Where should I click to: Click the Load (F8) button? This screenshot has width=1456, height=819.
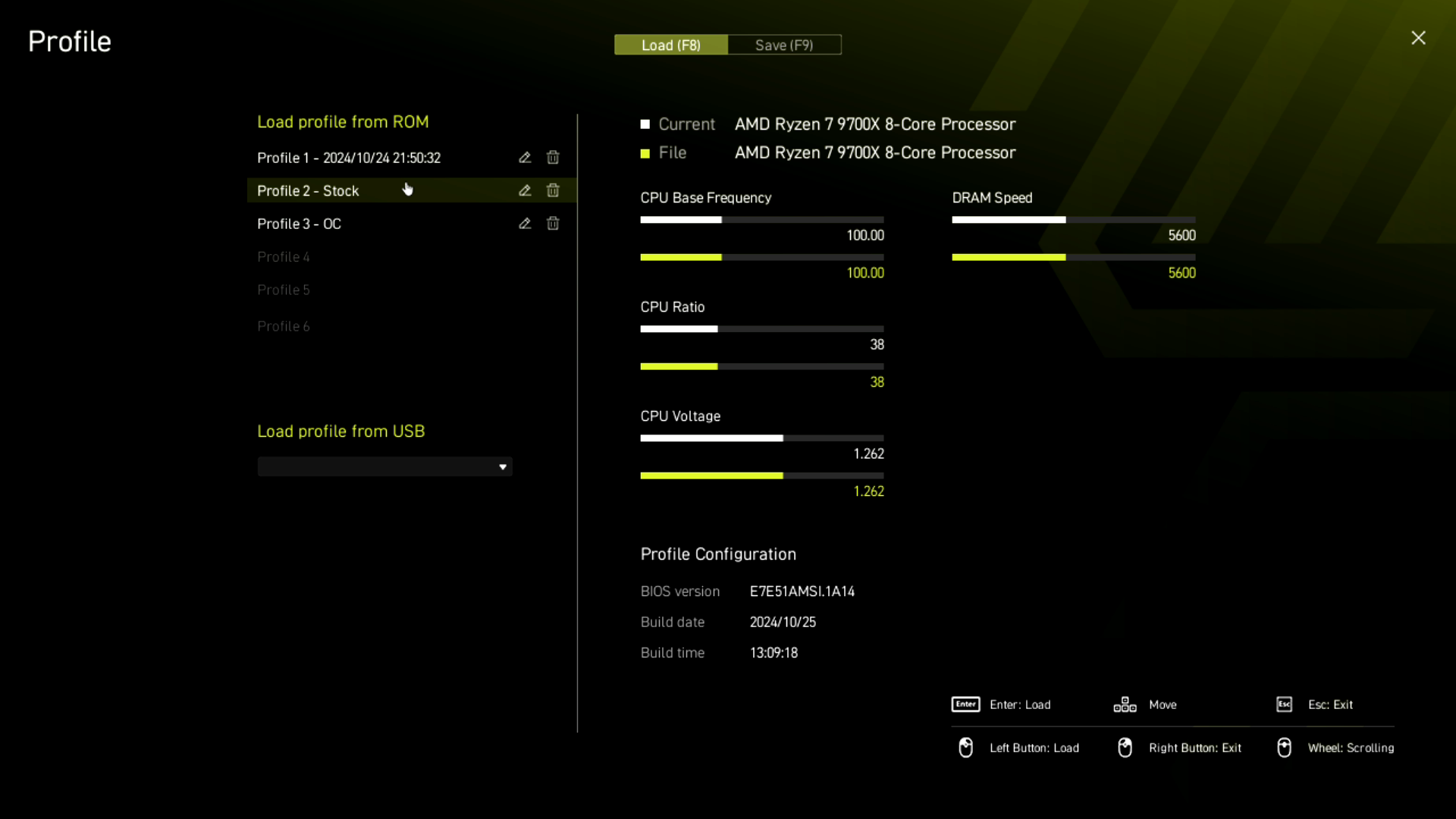coord(670,44)
